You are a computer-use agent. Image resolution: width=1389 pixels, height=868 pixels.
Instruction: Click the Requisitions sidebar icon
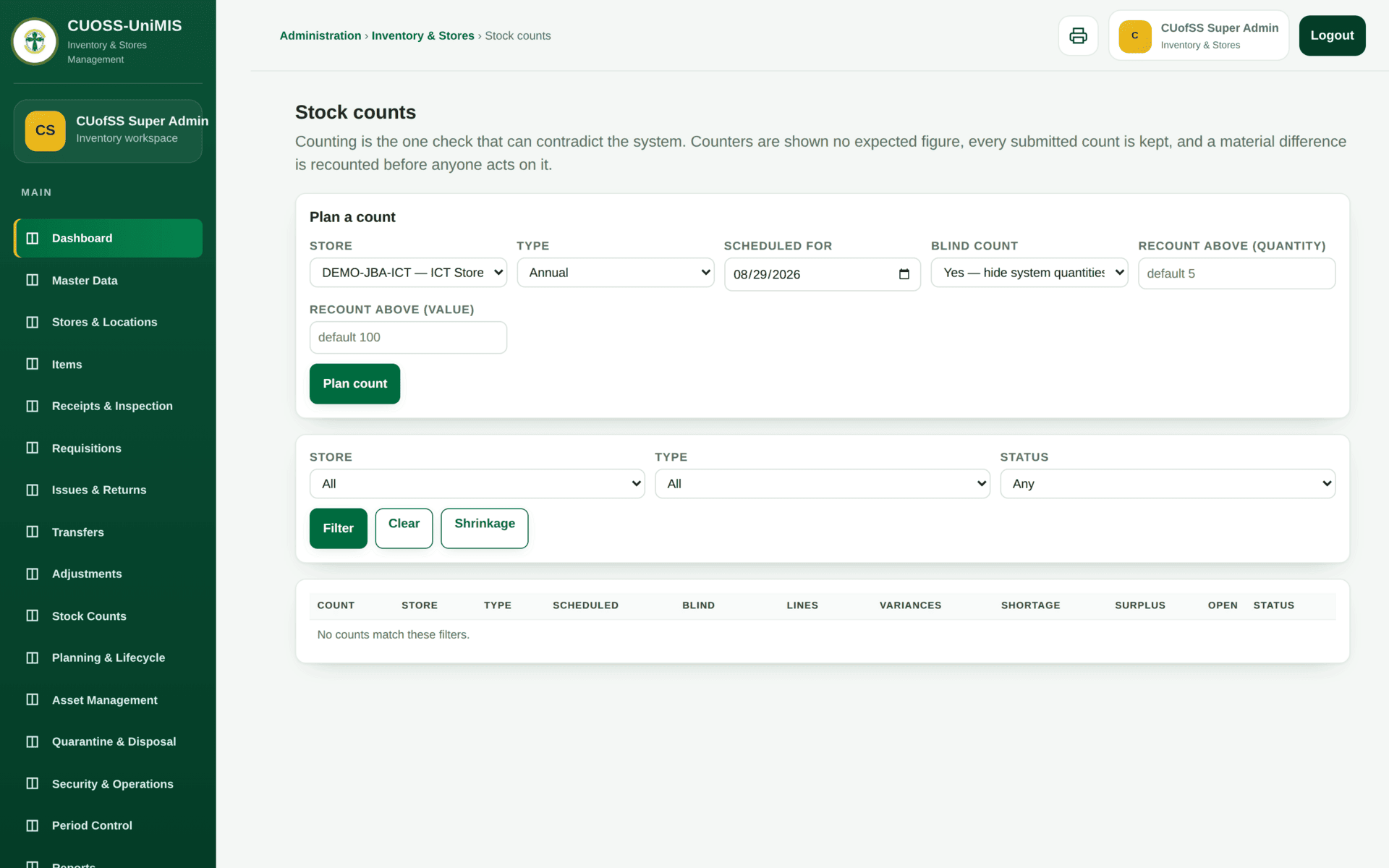pos(33,448)
